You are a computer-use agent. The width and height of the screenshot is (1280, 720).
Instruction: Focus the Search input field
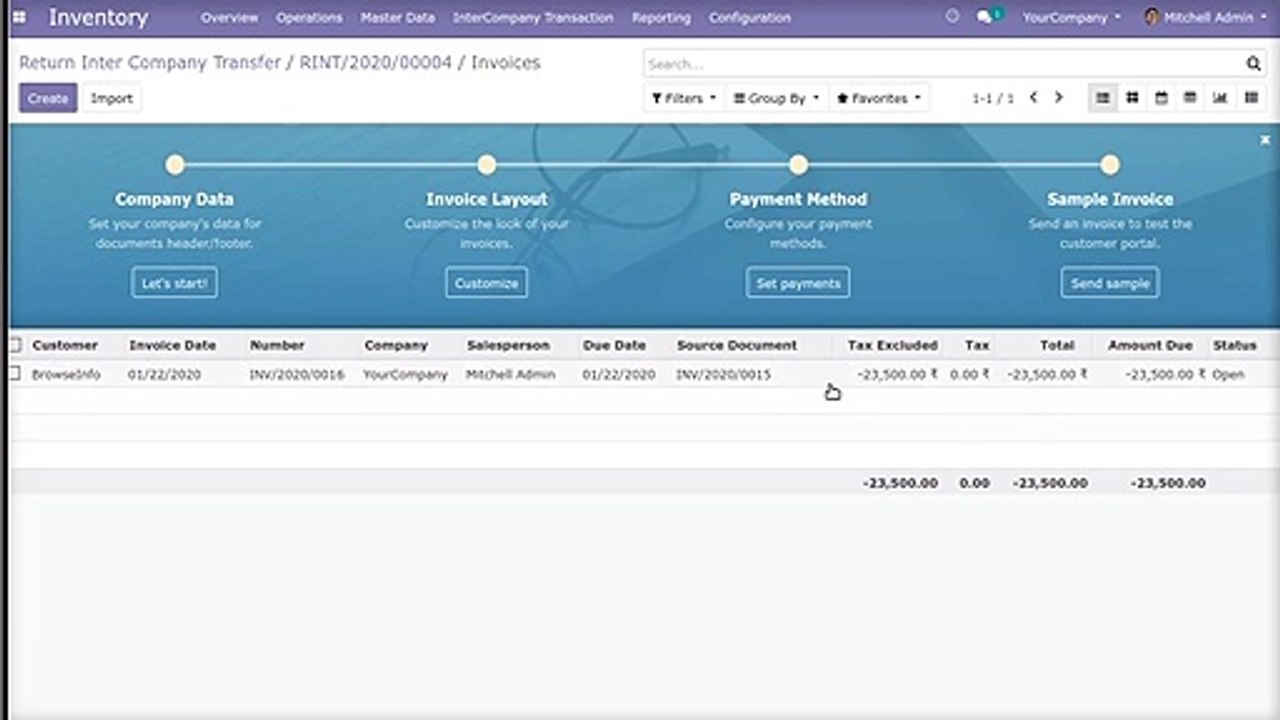pos(943,63)
